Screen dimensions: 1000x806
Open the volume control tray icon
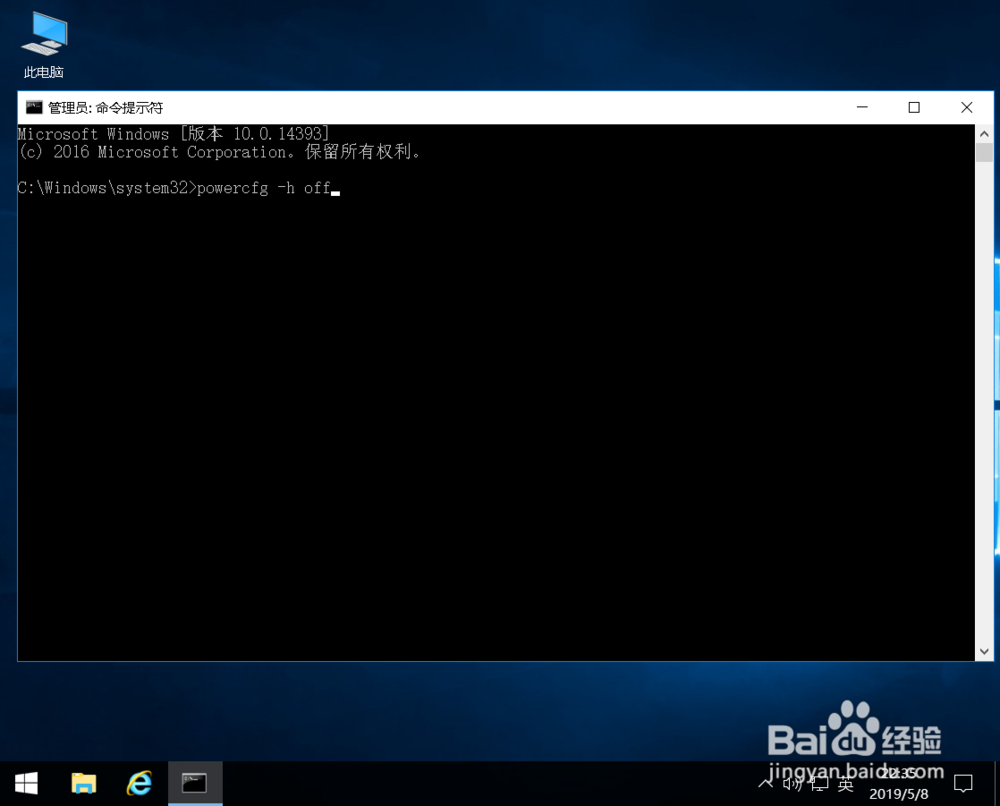pyautogui.click(x=793, y=784)
